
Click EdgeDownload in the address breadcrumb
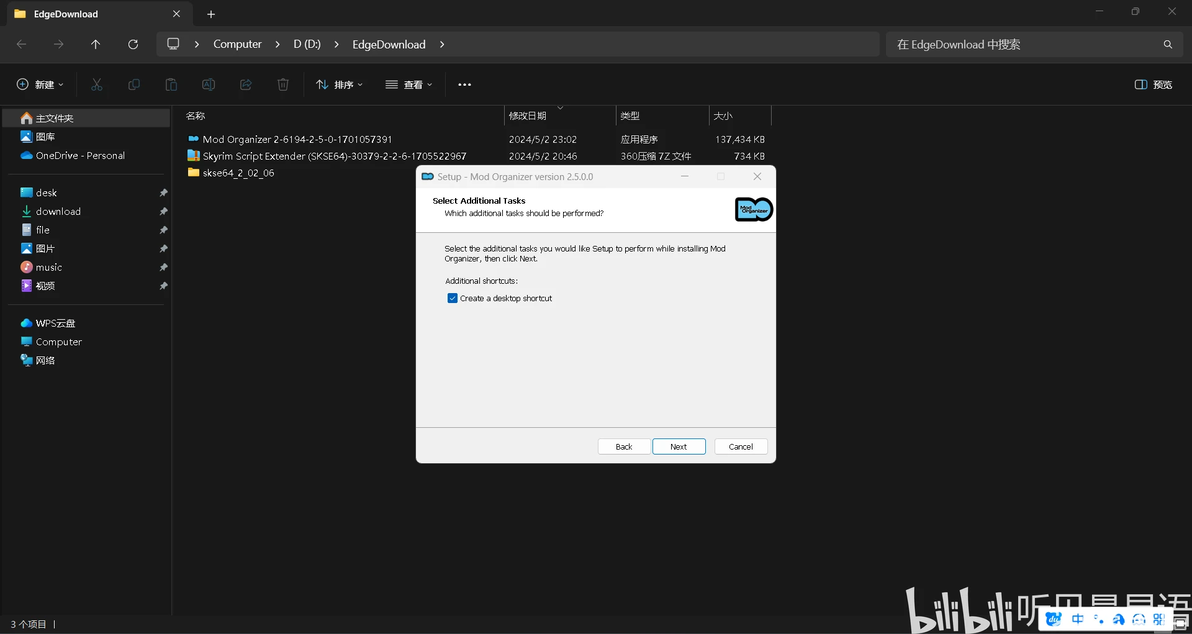[388, 44]
